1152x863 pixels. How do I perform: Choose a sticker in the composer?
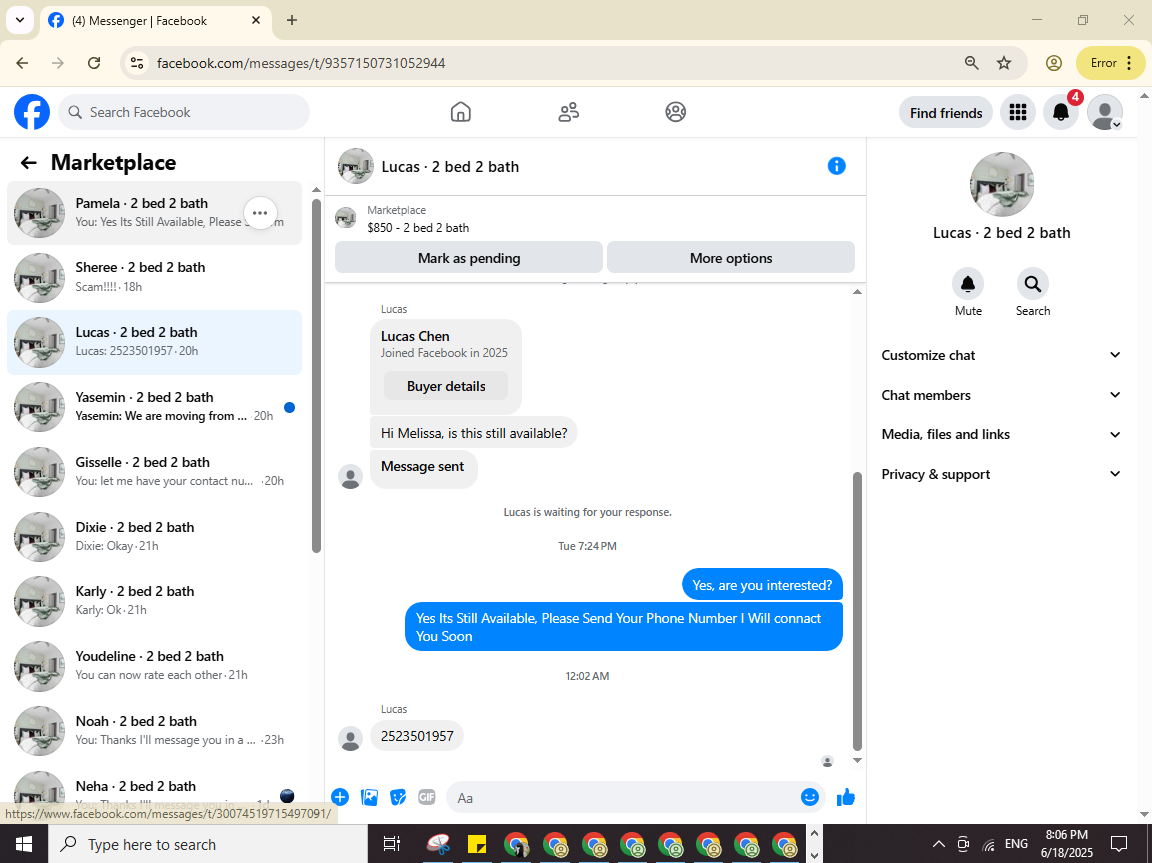[x=398, y=797]
